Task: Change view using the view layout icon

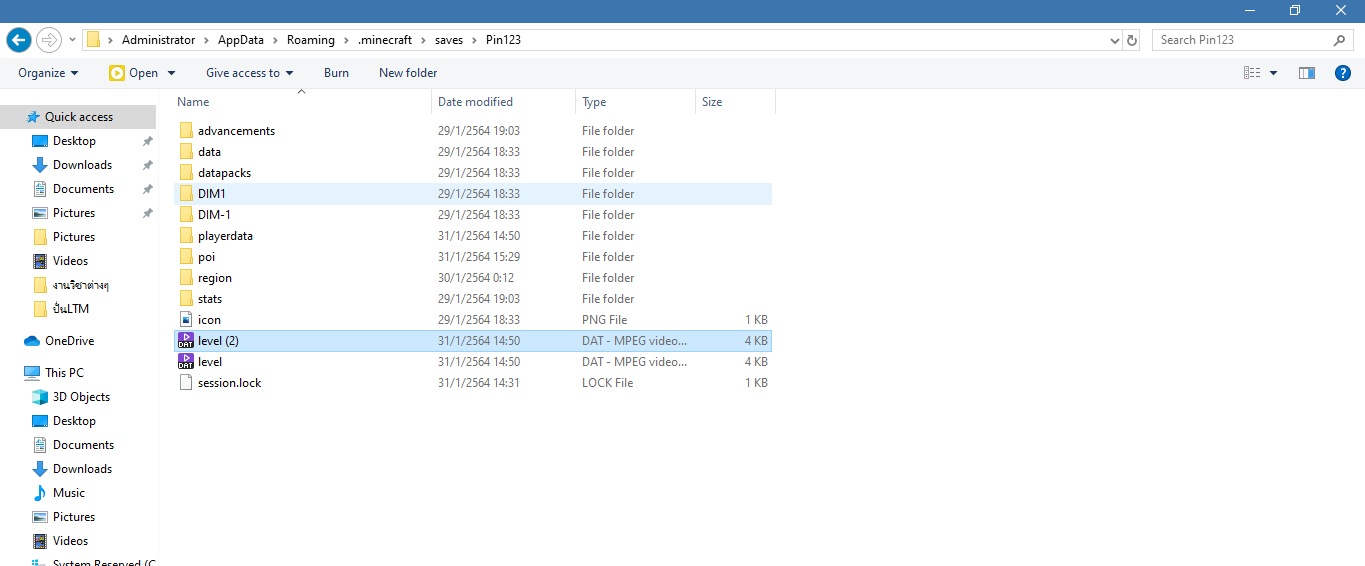Action: click(1252, 73)
